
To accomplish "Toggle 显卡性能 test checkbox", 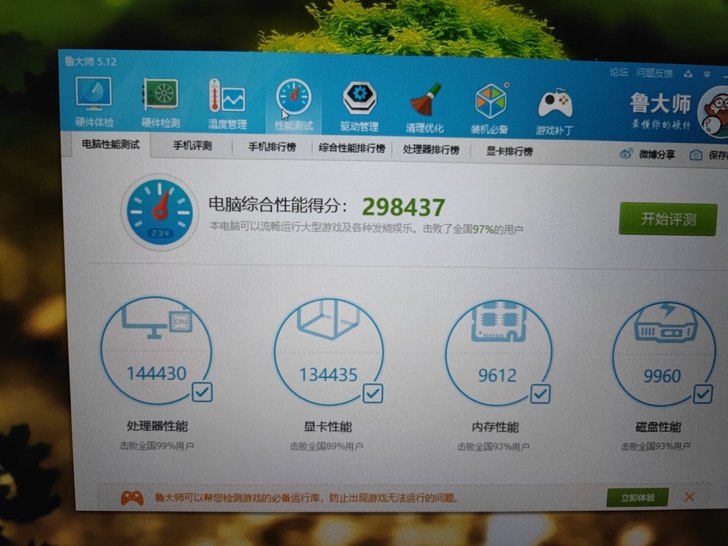I will click(x=373, y=393).
